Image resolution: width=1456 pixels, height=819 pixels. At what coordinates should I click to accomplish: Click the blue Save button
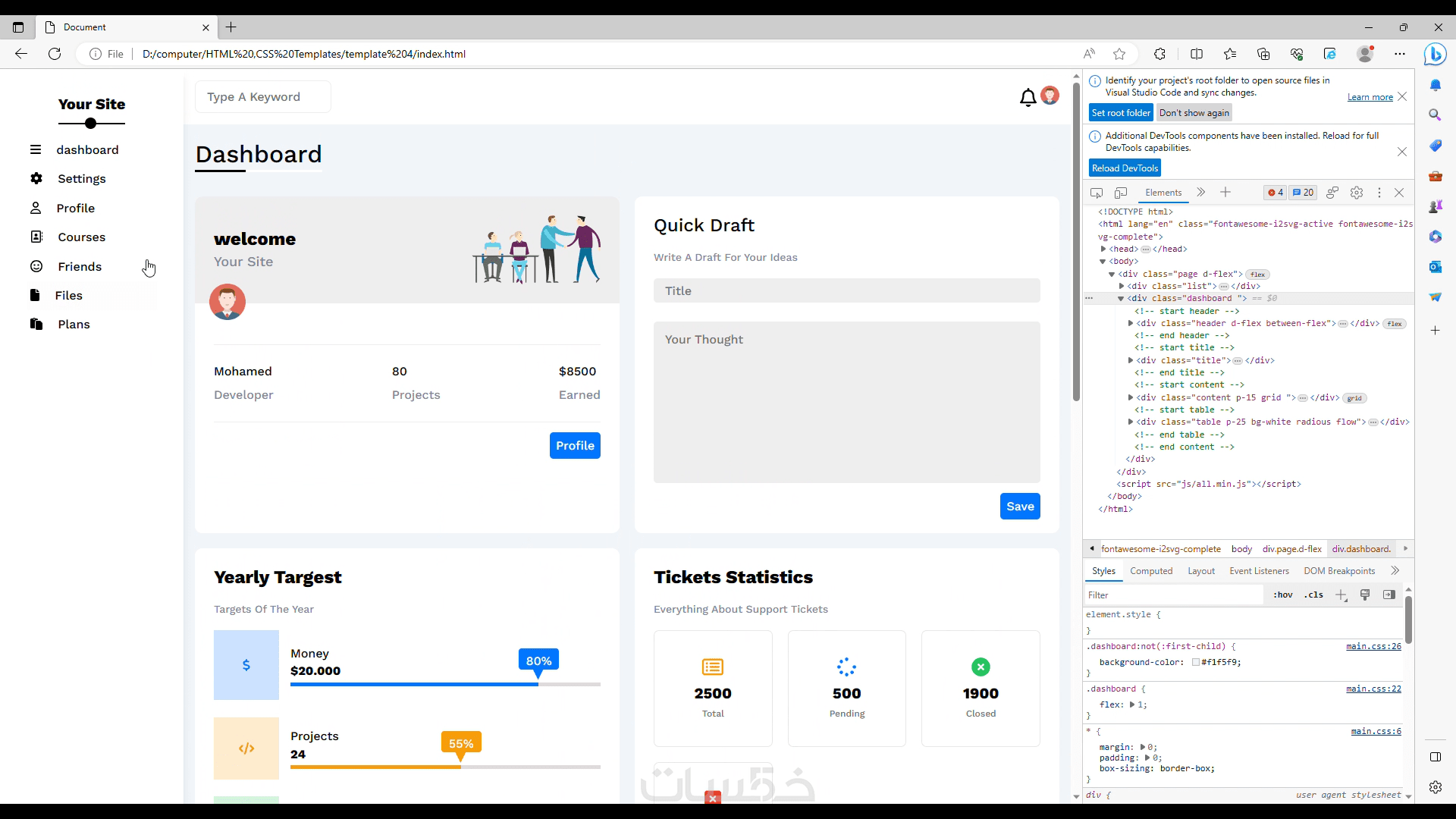(x=1019, y=507)
